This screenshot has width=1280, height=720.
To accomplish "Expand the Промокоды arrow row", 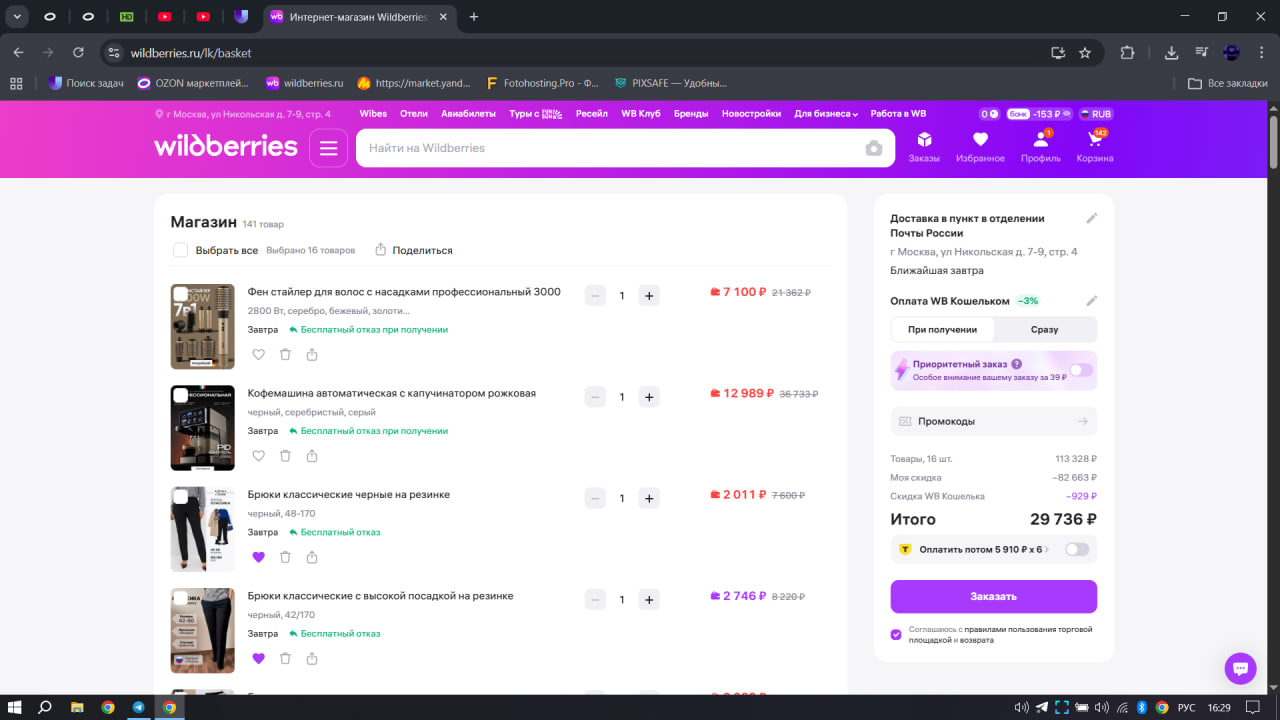I will pos(994,421).
